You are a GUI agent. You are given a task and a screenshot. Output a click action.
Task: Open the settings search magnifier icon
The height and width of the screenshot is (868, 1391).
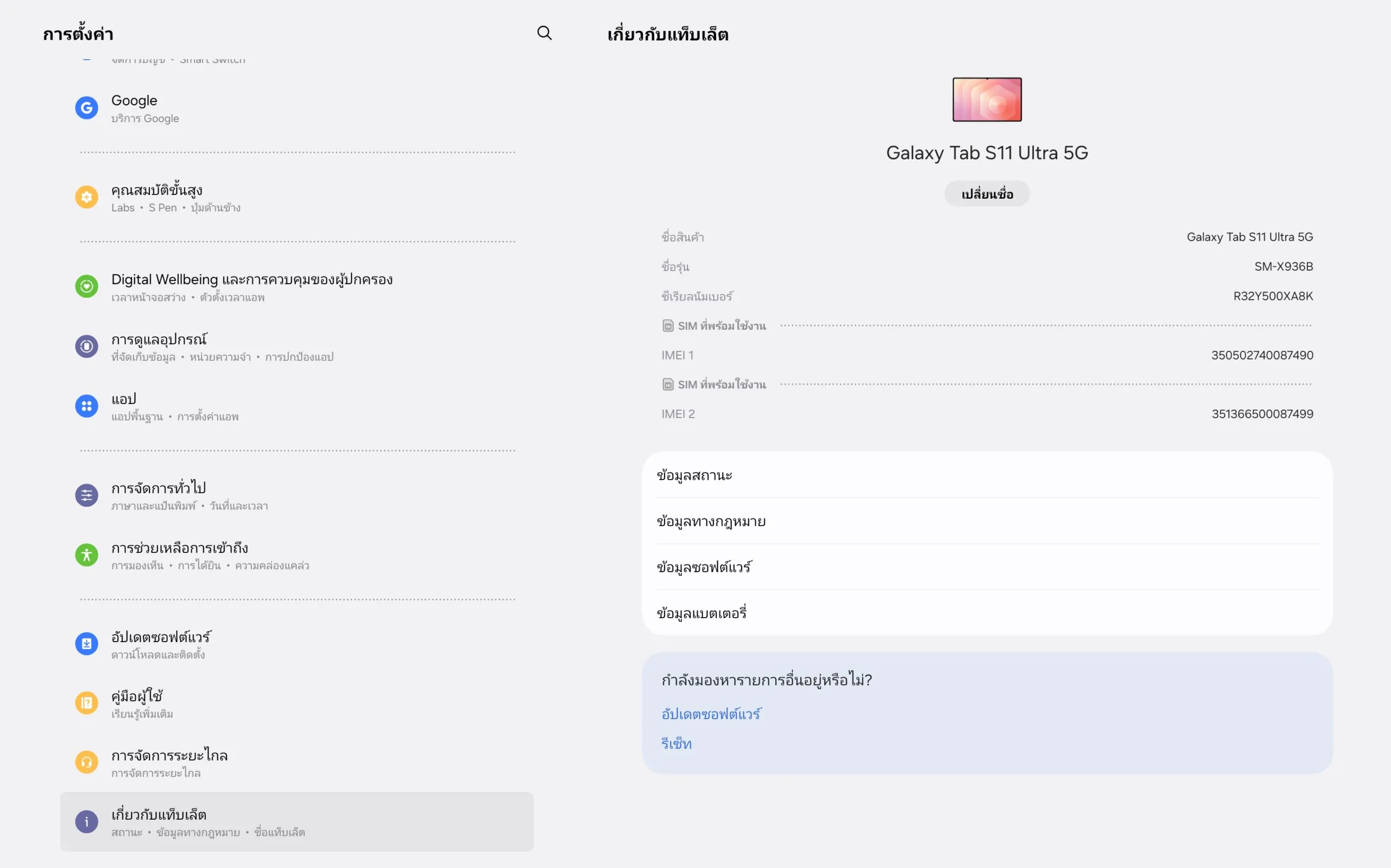544,33
